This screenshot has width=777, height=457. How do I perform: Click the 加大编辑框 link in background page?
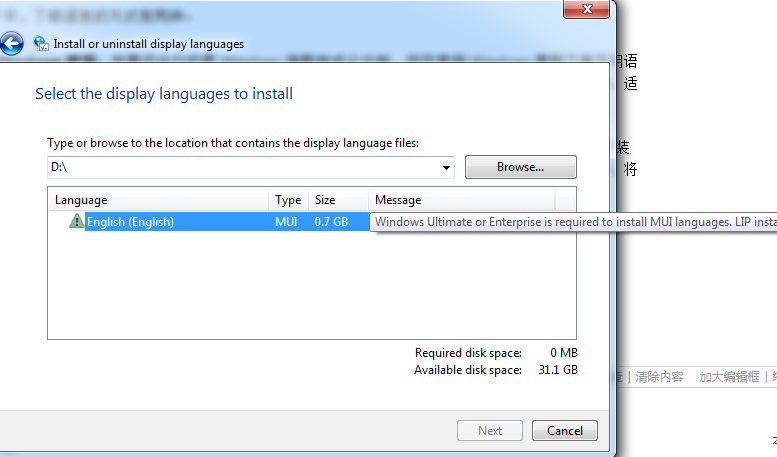coord(729,377)
